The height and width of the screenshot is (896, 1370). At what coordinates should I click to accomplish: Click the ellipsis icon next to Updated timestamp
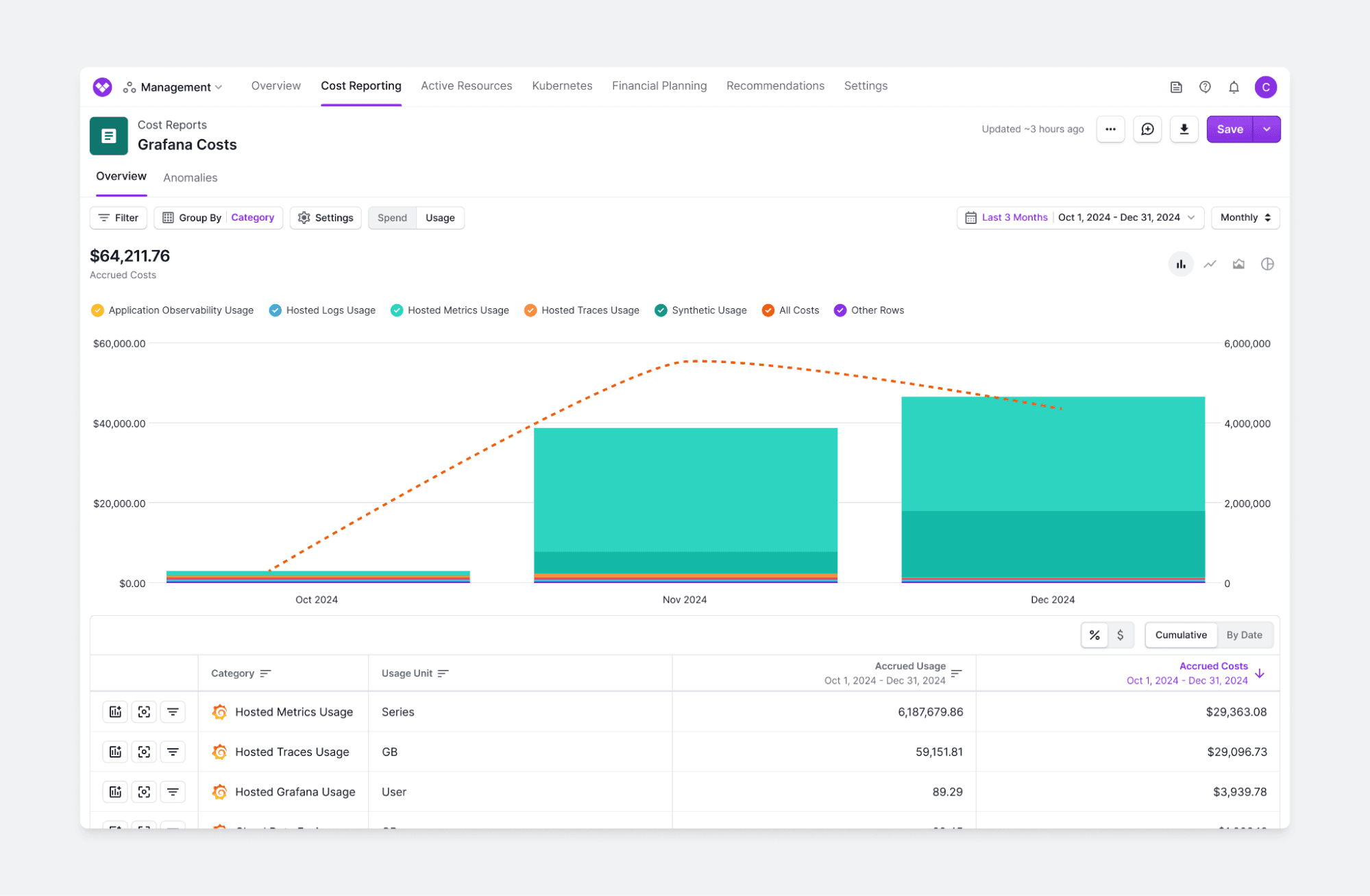point(1110,129)
